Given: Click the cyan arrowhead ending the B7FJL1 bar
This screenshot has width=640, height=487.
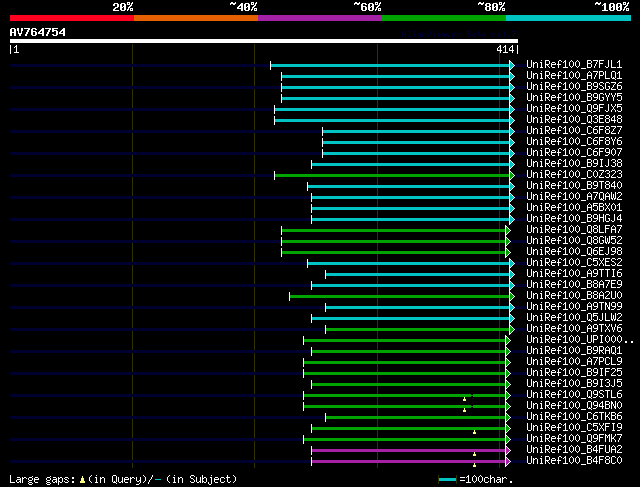Looking at the screenshot, I should (512, 65).
